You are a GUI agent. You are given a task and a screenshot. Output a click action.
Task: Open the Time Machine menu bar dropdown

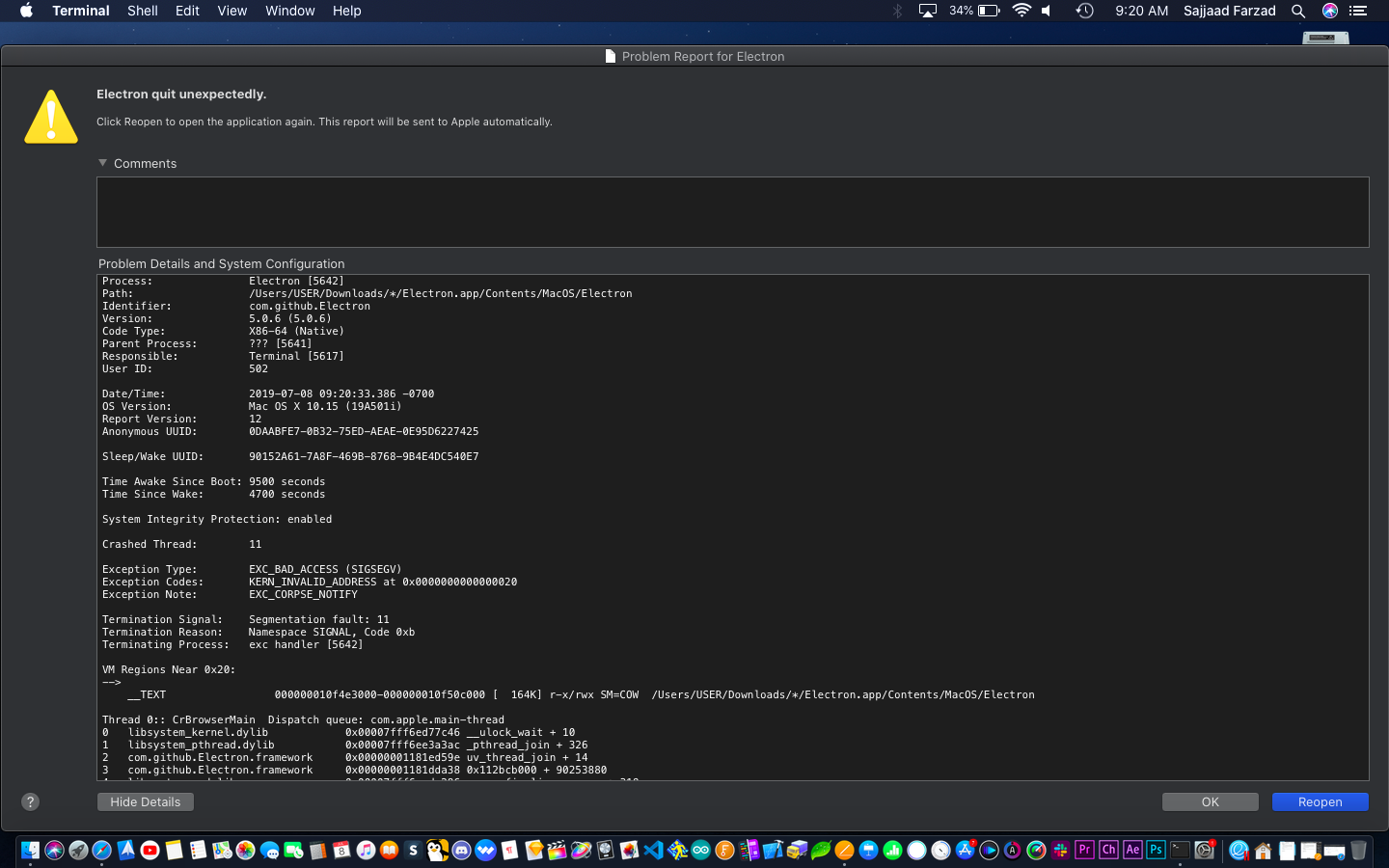pyautogui.click(x=1084, y=11)
